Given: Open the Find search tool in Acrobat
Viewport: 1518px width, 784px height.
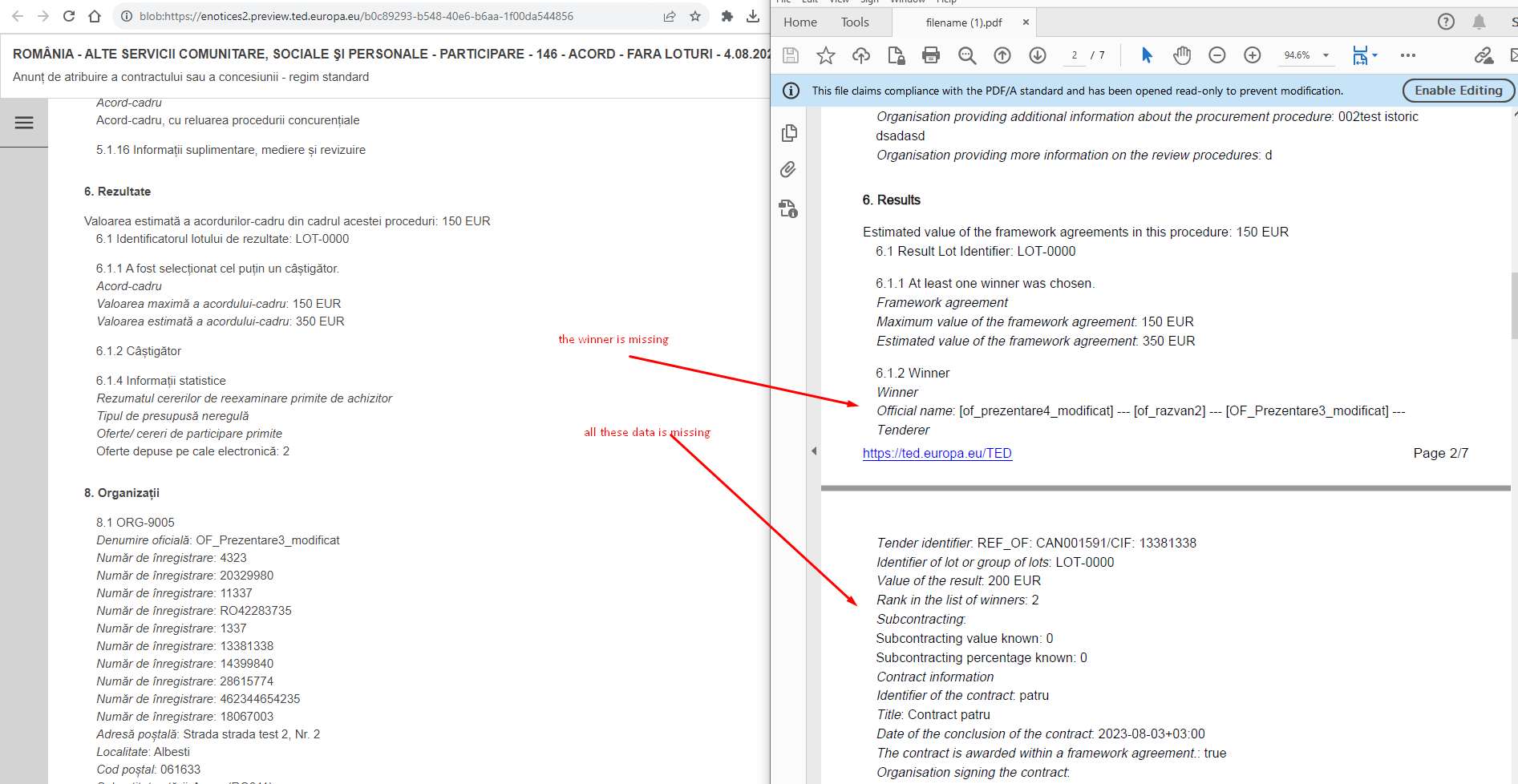Looking at the screenshot, I should click(967, 55).
